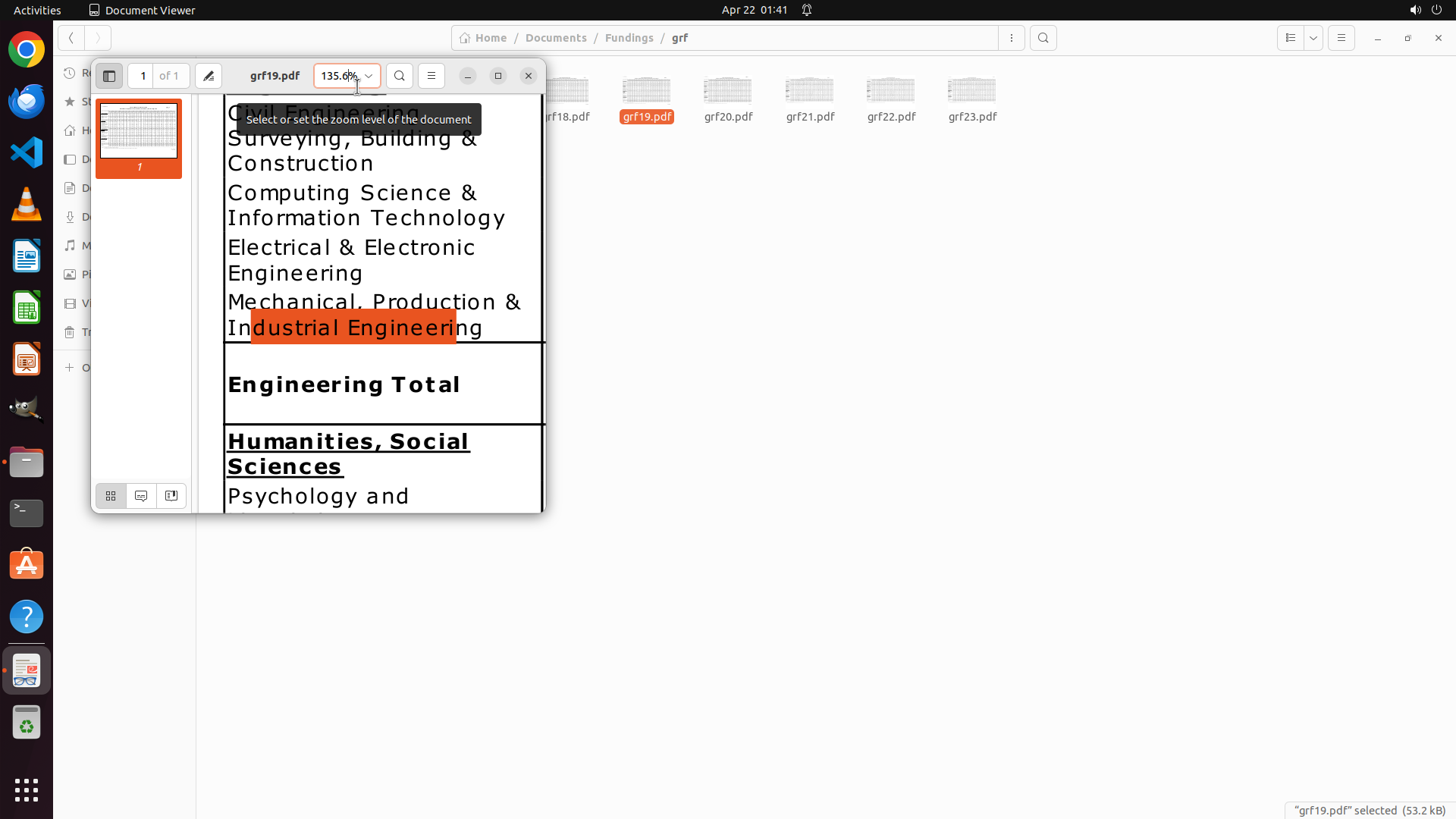The width and height of the screenshot is (1456, 819).
Task: Select grf23.pdf file icon
Action: [972, 91]
